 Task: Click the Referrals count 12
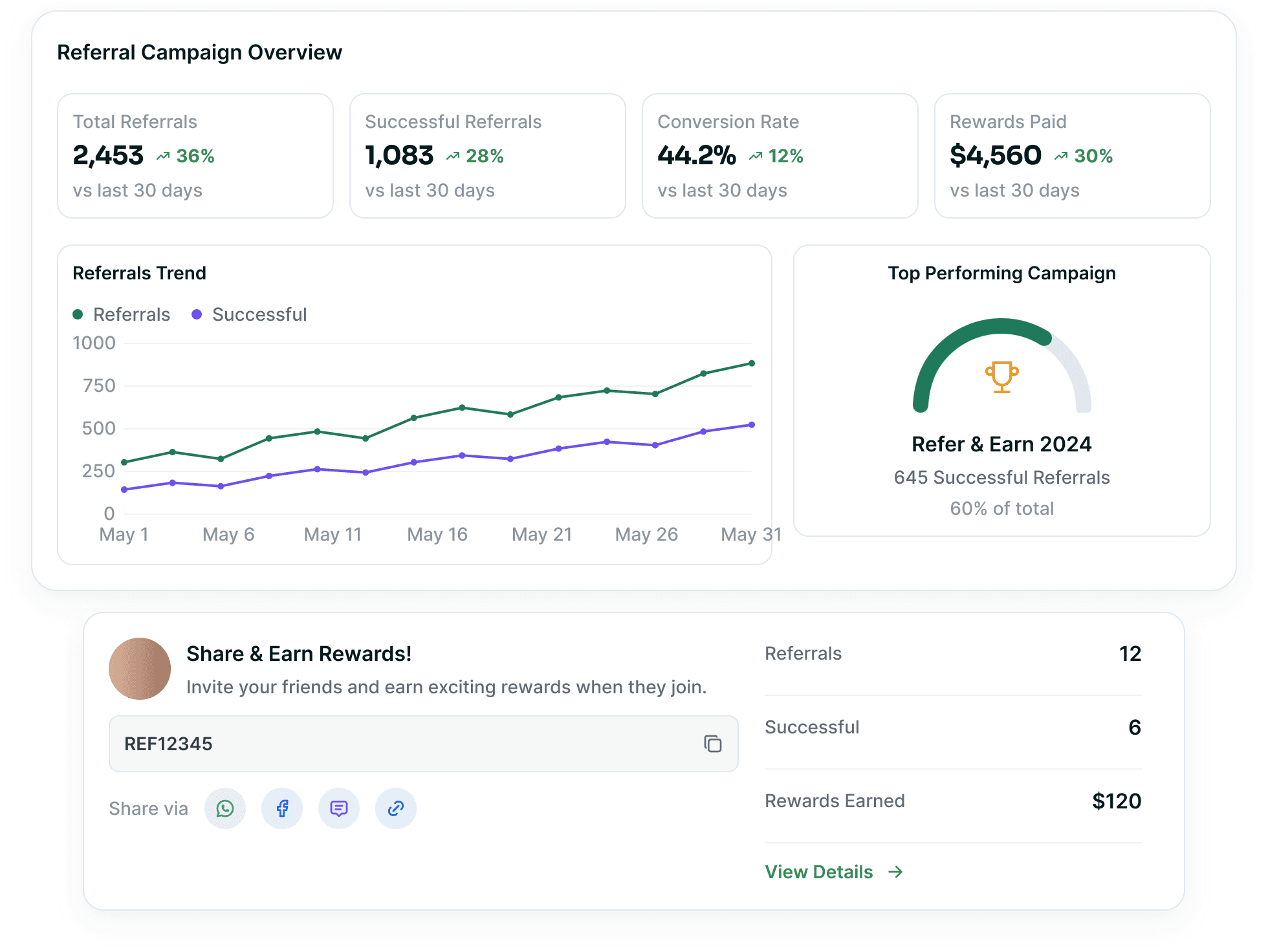coord(1130,653)
